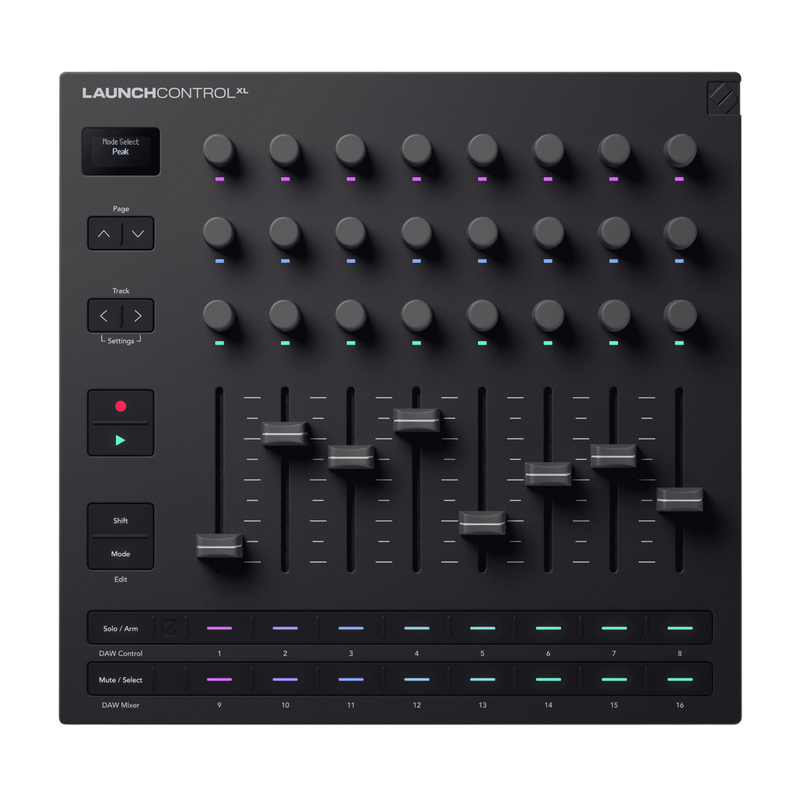This screenshot has width=800, height=800.
Task: Click the second knob with green LED
Action: point(285,316)
